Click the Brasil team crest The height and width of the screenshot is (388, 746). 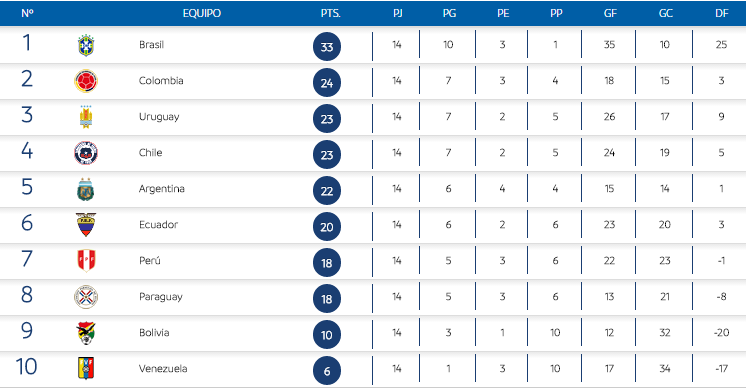86,46
